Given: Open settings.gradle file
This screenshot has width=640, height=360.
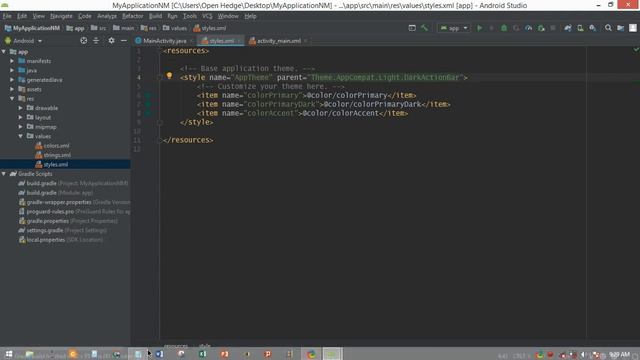Looking at the screenshot, I should [45, 230].
